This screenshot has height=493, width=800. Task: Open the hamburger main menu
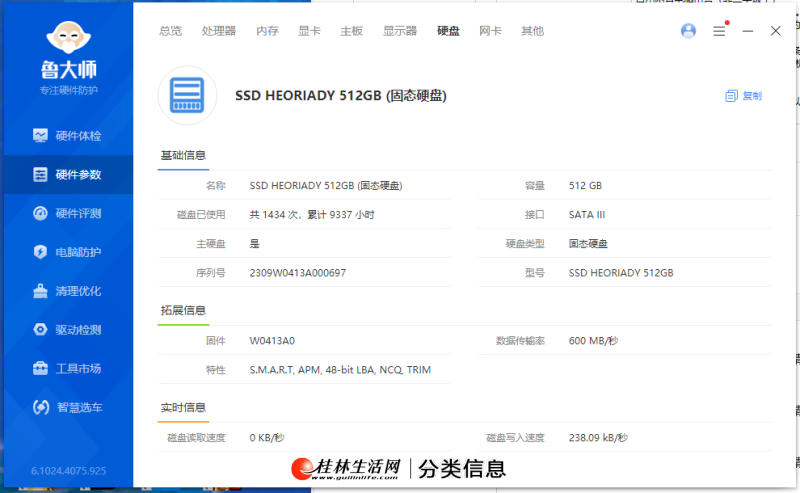click(x=719, y=31)
